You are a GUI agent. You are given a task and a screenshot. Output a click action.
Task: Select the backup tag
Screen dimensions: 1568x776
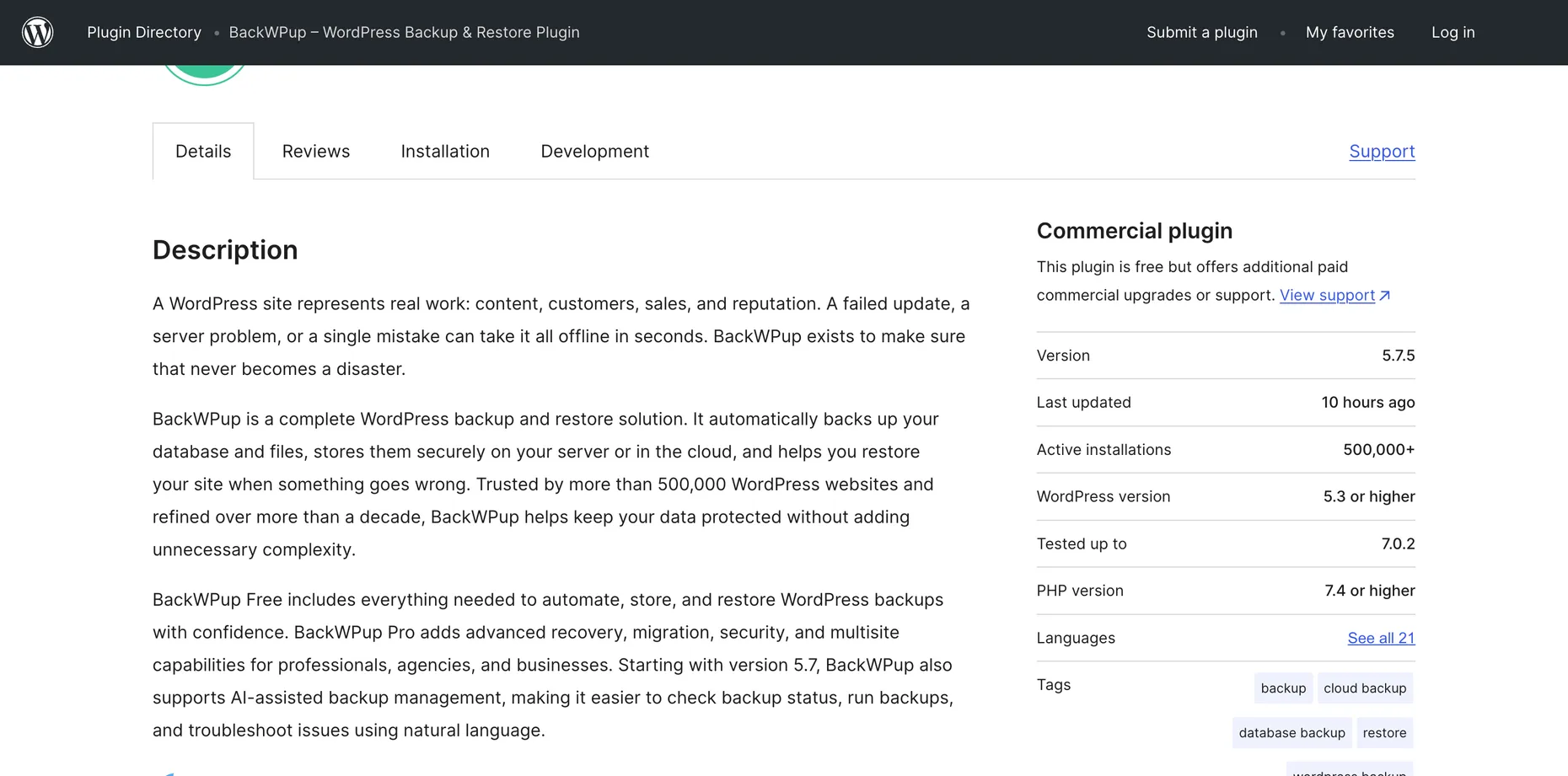coord(1283,688)
